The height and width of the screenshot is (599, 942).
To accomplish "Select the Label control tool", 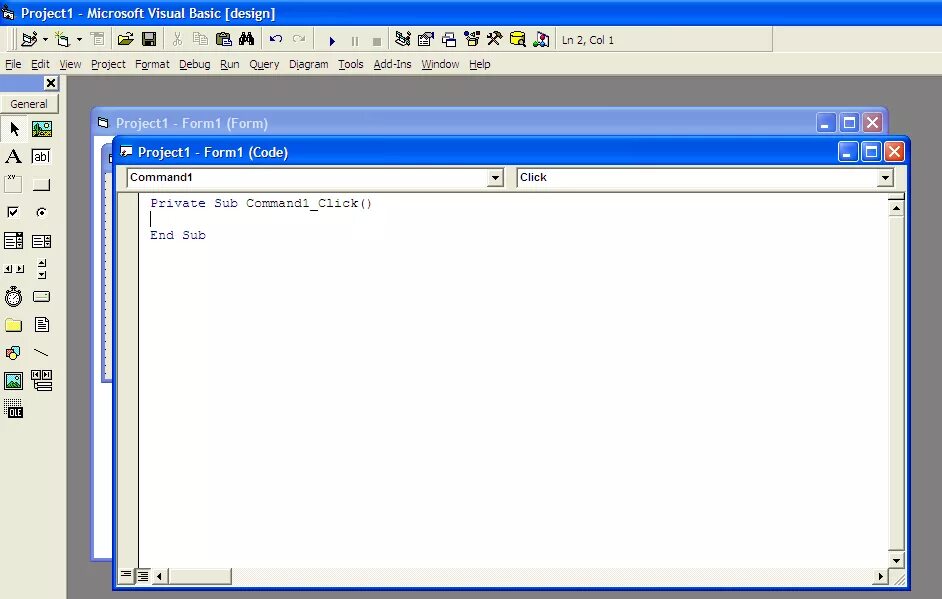I will pos(14,157).
